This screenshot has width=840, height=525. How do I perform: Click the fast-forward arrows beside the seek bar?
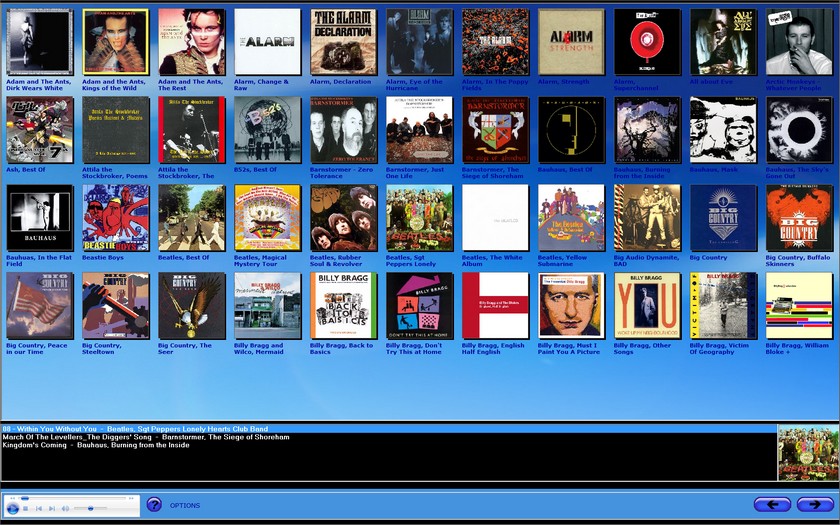tap(131, 498)
